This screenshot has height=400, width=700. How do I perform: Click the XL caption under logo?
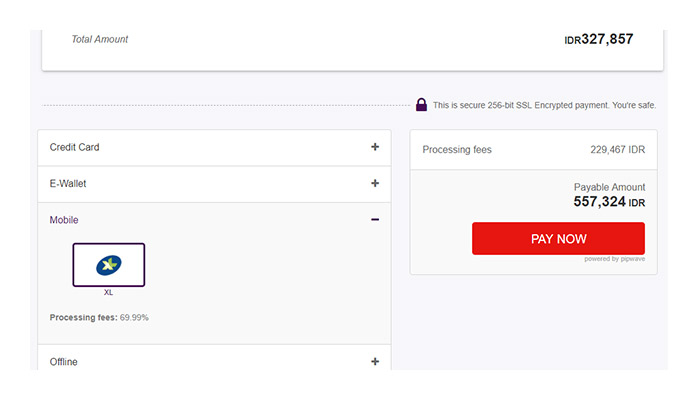point(108,293)
